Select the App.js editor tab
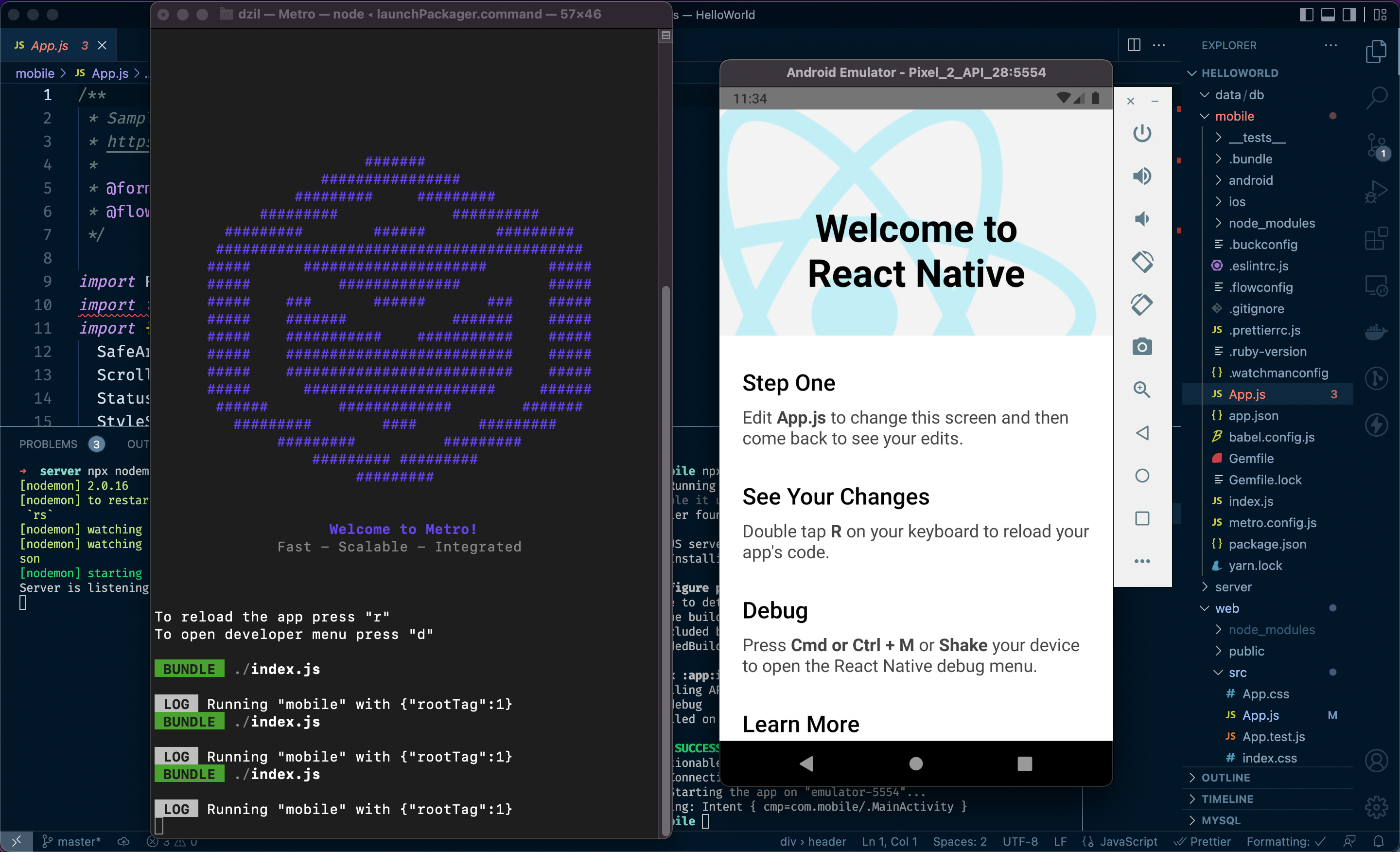 [50, 46]
